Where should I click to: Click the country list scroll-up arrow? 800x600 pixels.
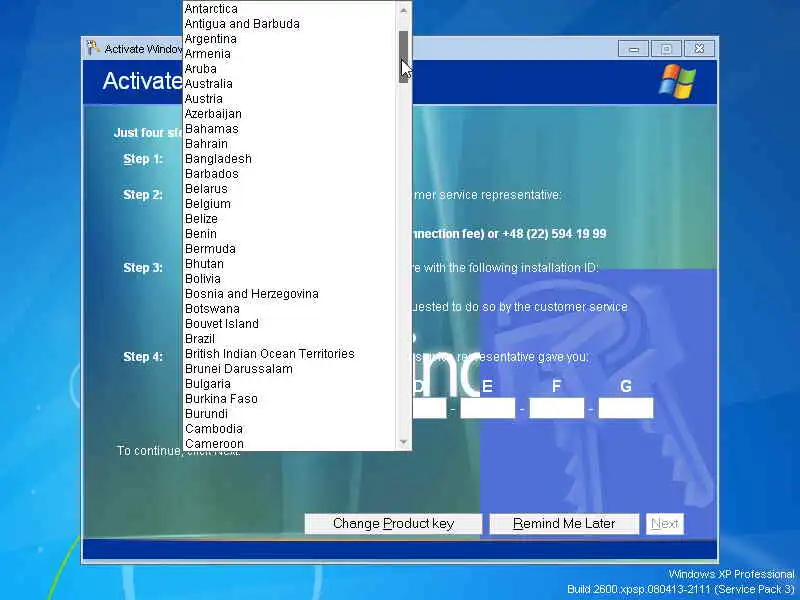[x=404, y=10]
